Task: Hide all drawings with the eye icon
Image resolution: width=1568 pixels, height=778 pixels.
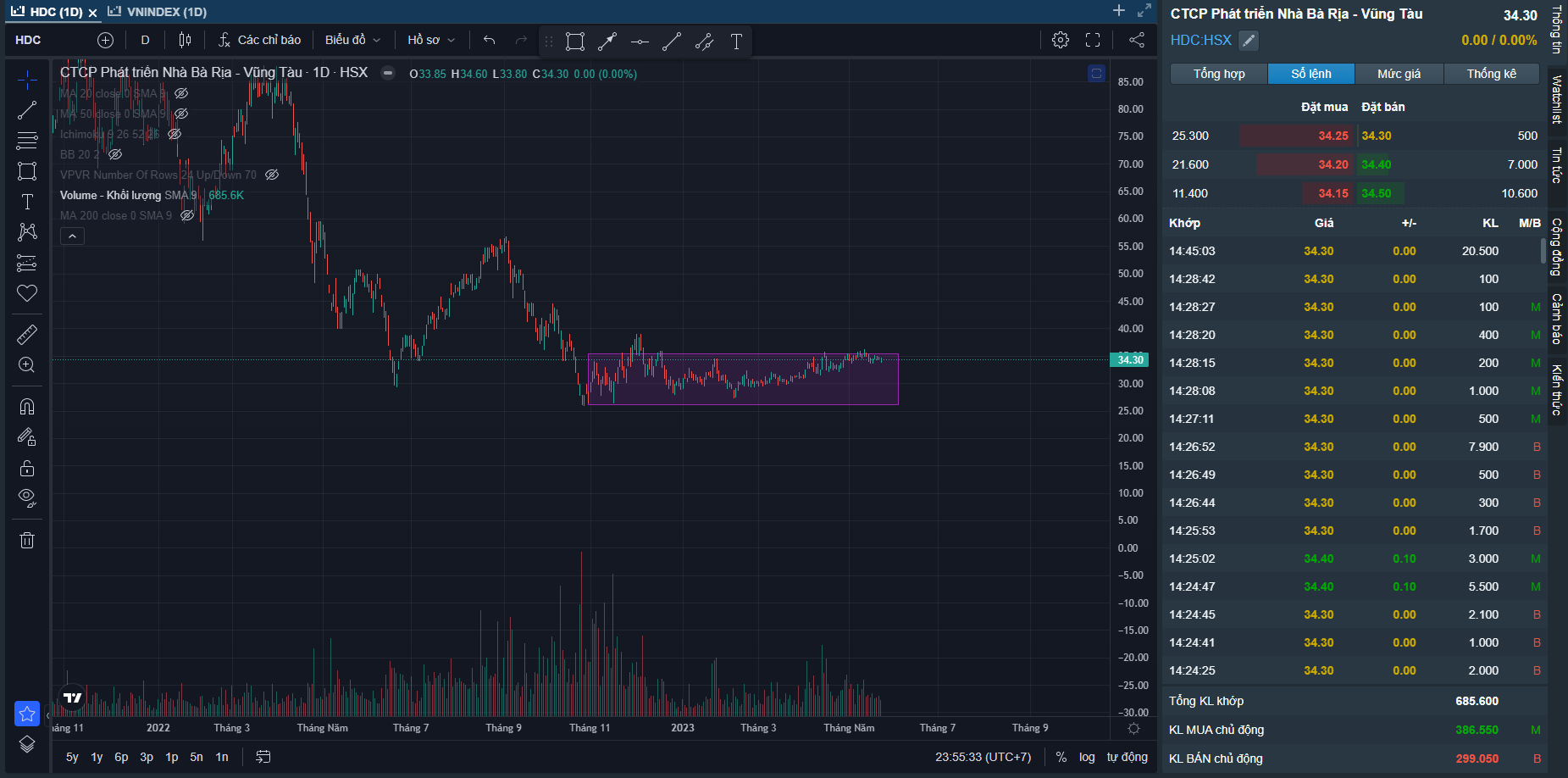Action: 27,498
